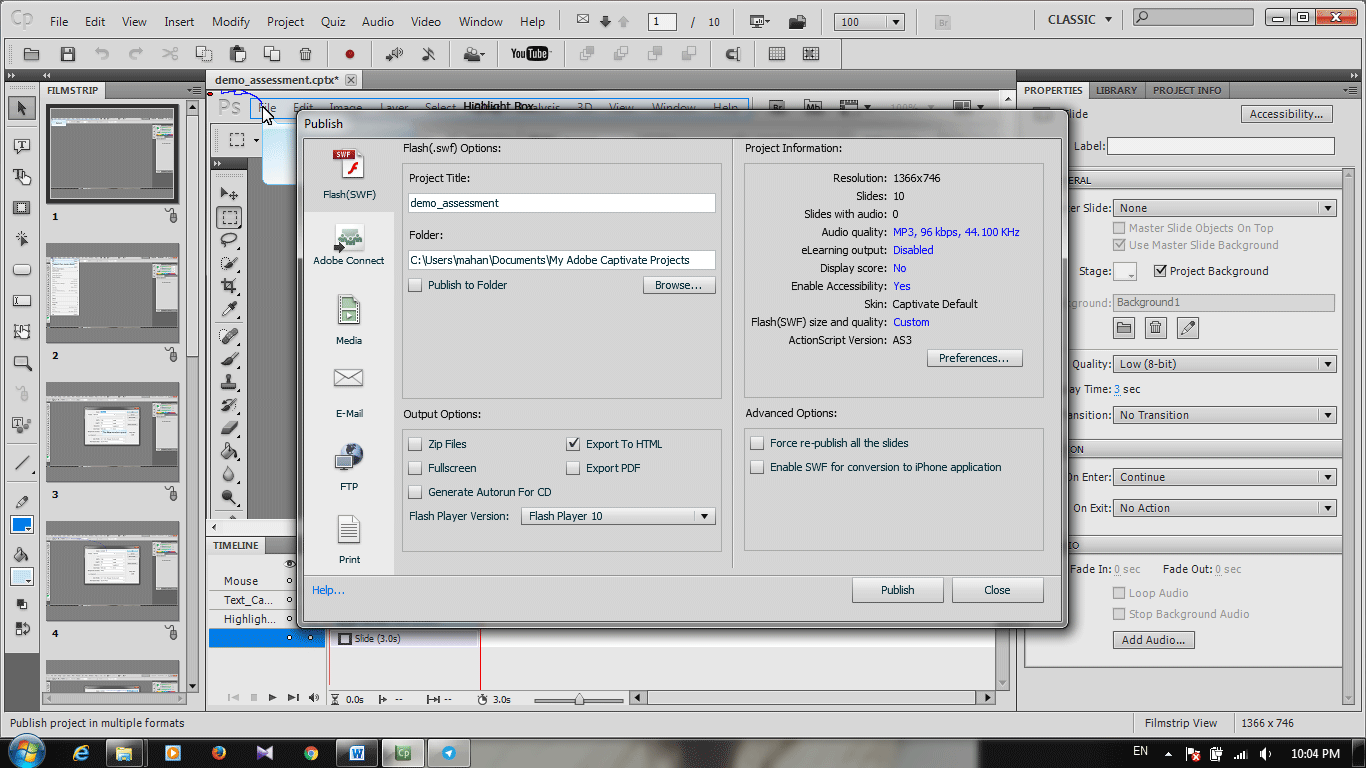
Task: Enable the Export PDF checkbox
Action: pyautogui.click(x=573, y=468)
